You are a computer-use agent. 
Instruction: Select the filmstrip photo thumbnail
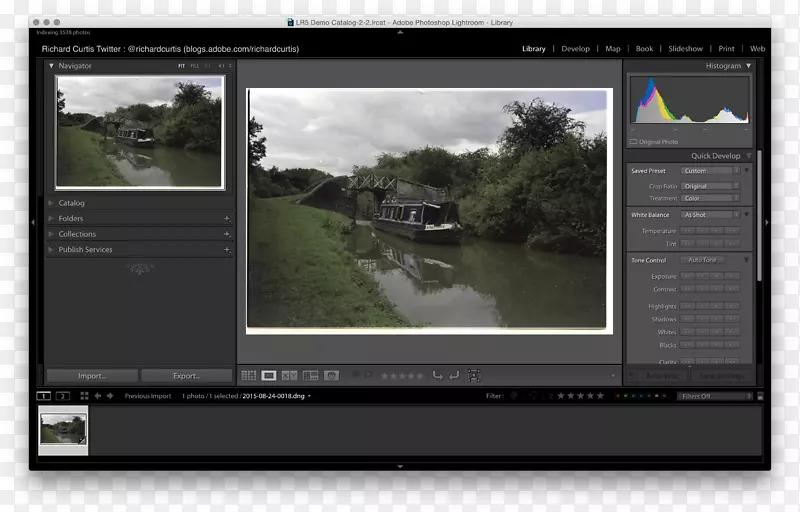pos(63,430)
